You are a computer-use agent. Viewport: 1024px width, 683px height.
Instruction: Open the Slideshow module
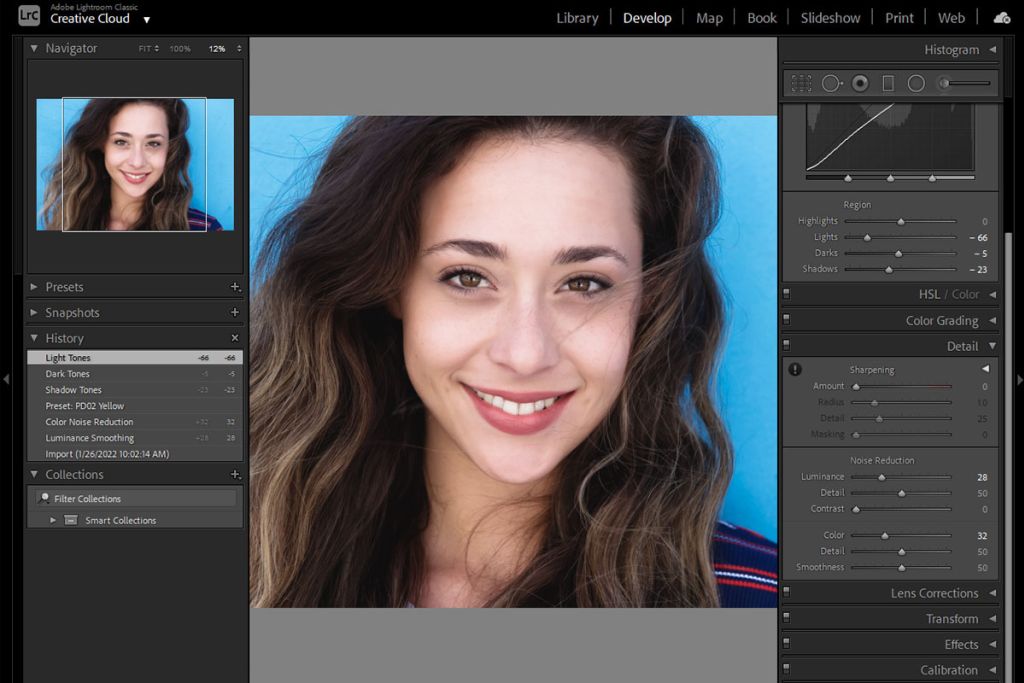click(x=830, y=17)
